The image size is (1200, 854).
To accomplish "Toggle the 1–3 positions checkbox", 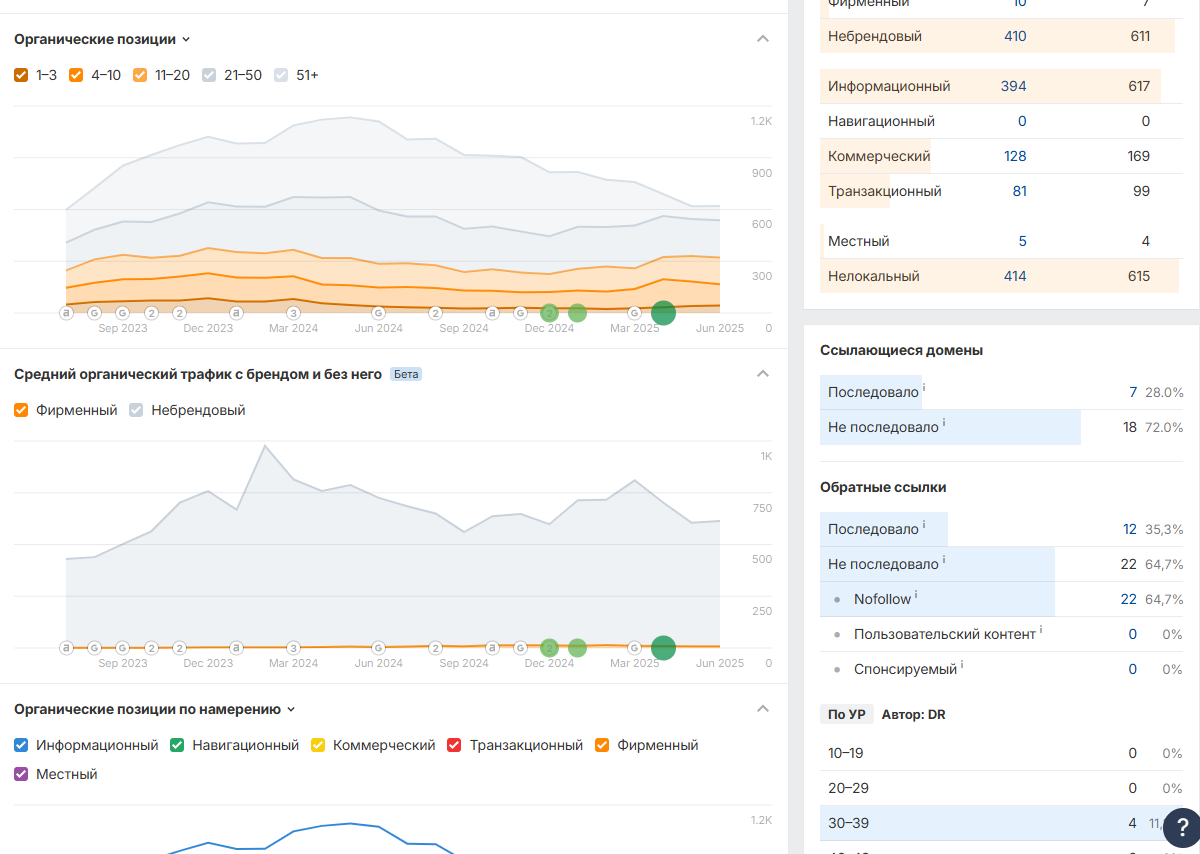I will [x=21, y=75].
